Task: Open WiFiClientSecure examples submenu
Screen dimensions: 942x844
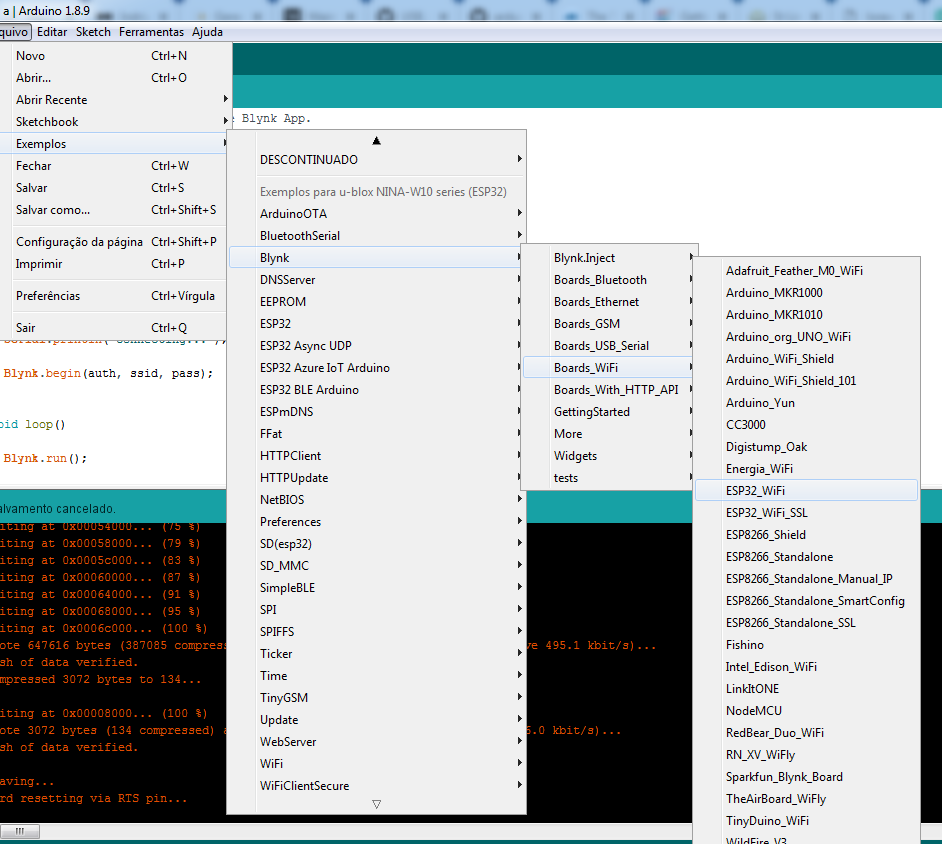Action: coord(377,786)
